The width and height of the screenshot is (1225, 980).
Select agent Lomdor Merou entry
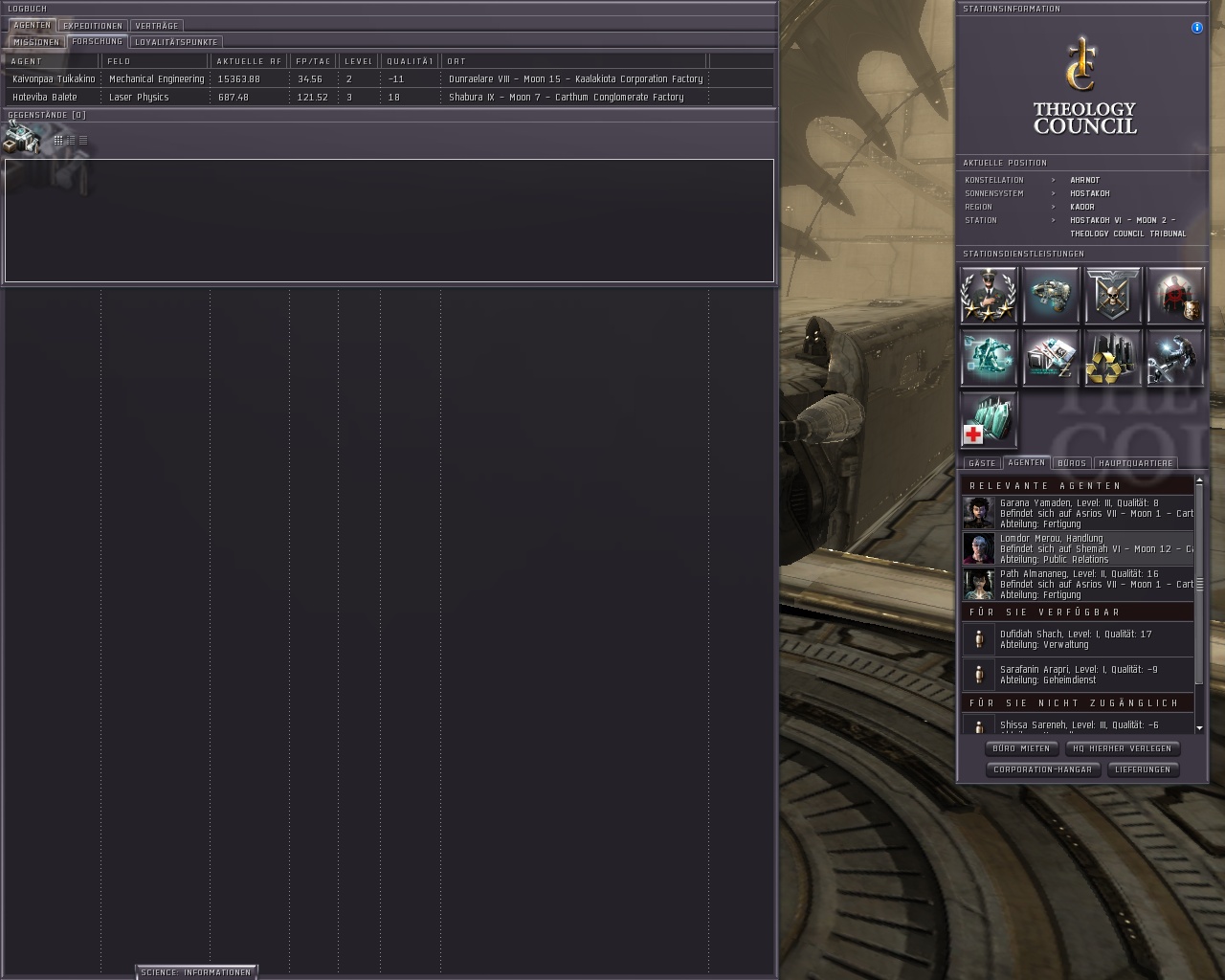coord(1079,548)
